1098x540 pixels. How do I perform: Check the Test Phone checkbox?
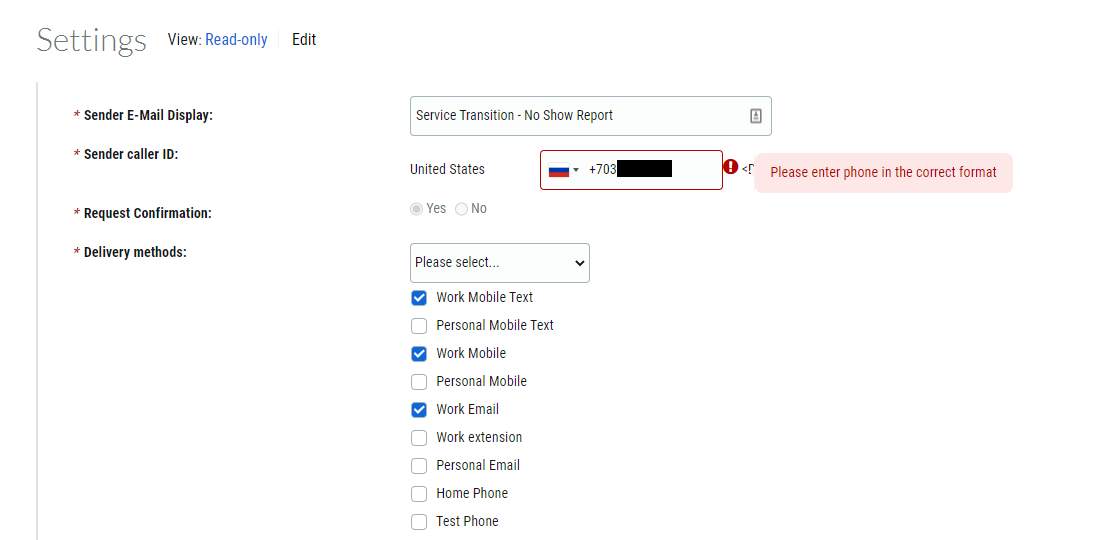coord(419,522)
